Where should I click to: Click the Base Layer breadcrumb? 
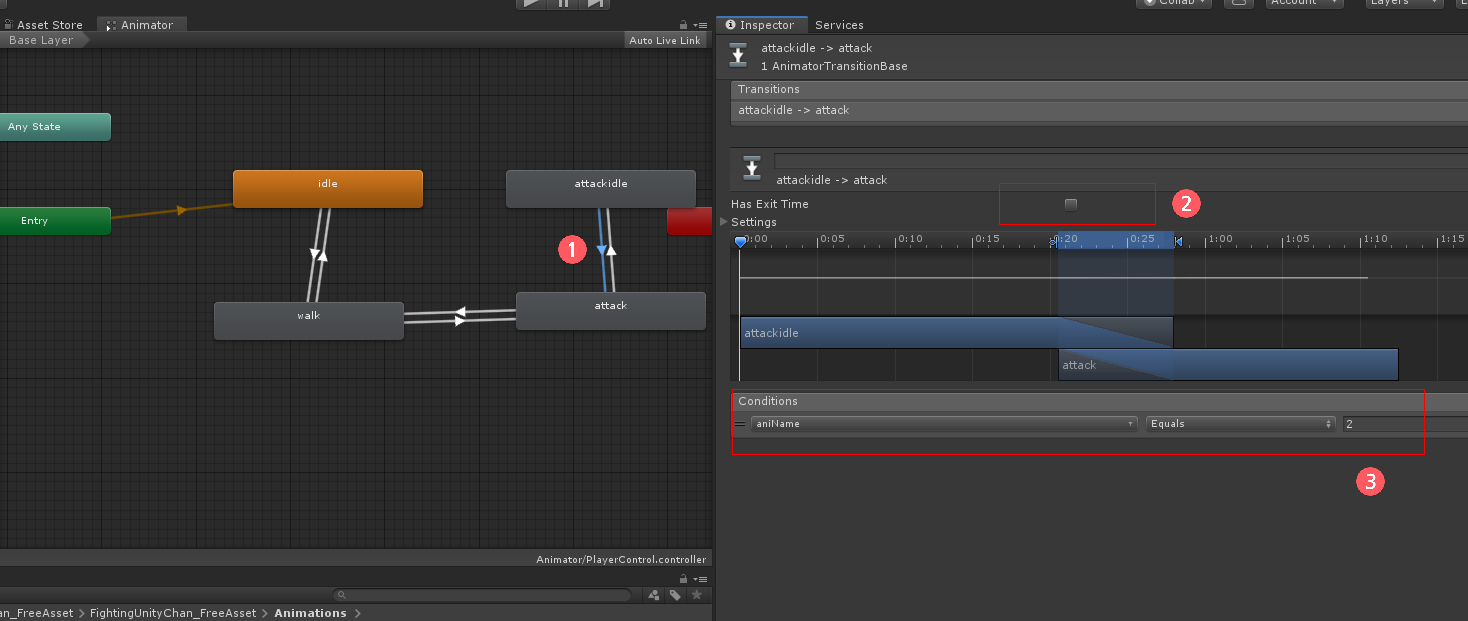[44, 40]
